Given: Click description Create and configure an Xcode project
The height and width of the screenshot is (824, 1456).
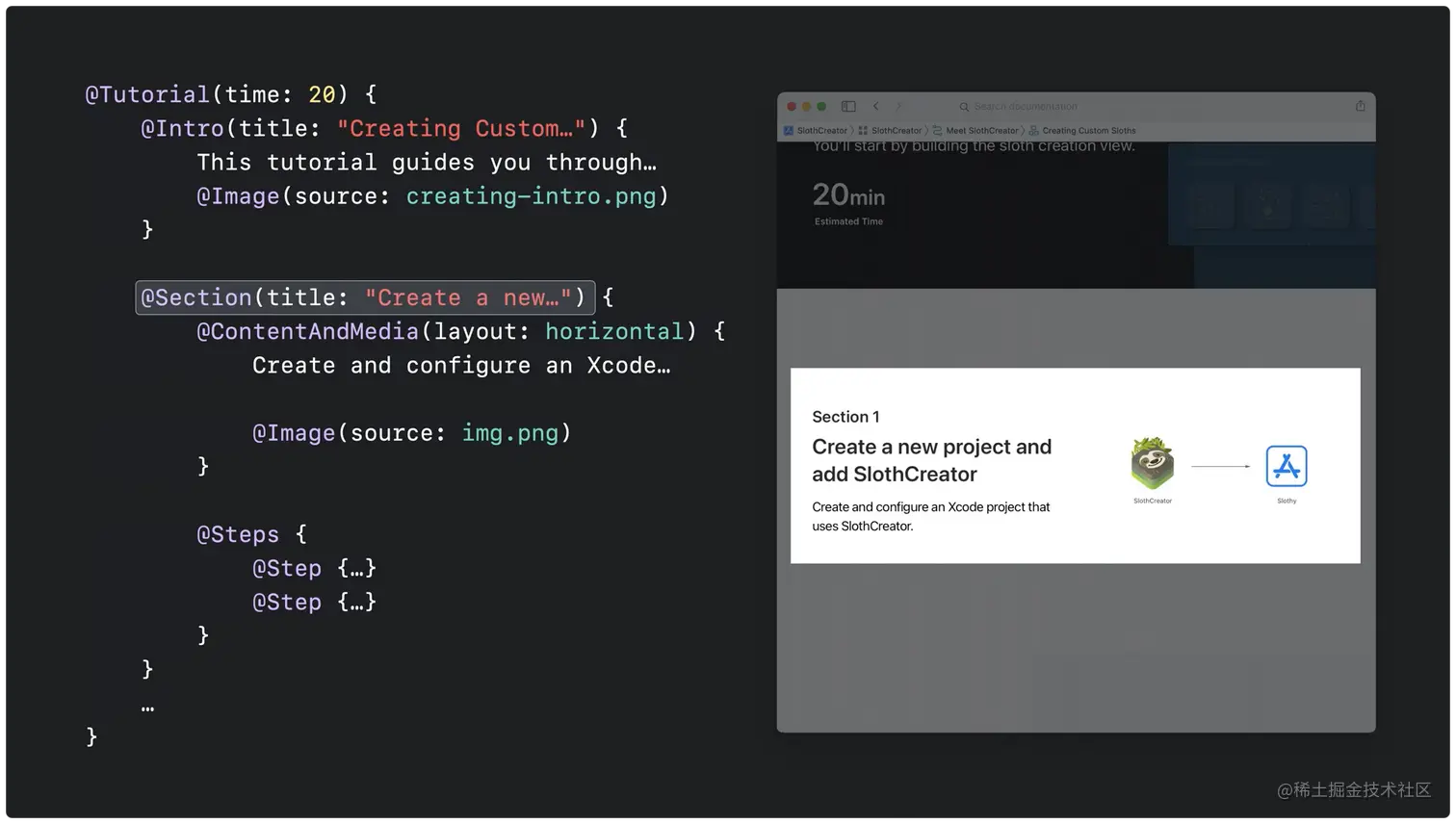Looking at the screenshot, I should tap(930, 516).
